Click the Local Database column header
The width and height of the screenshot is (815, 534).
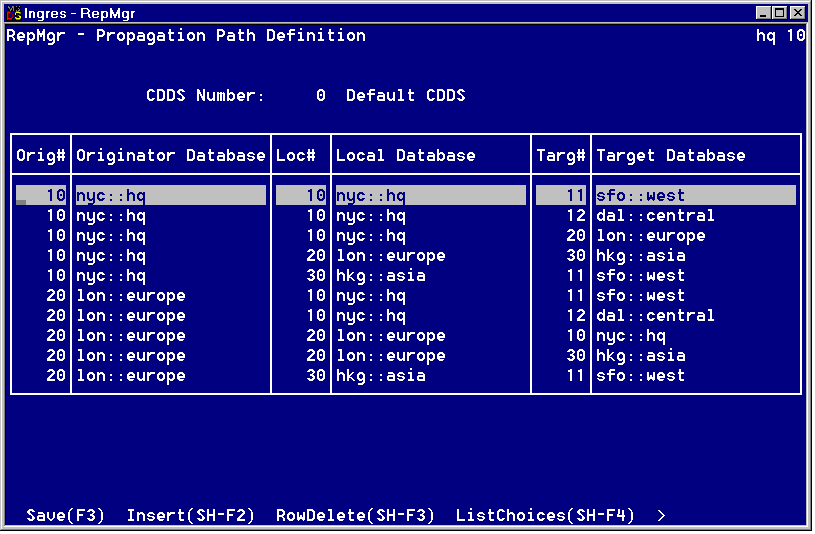(405, 156)
